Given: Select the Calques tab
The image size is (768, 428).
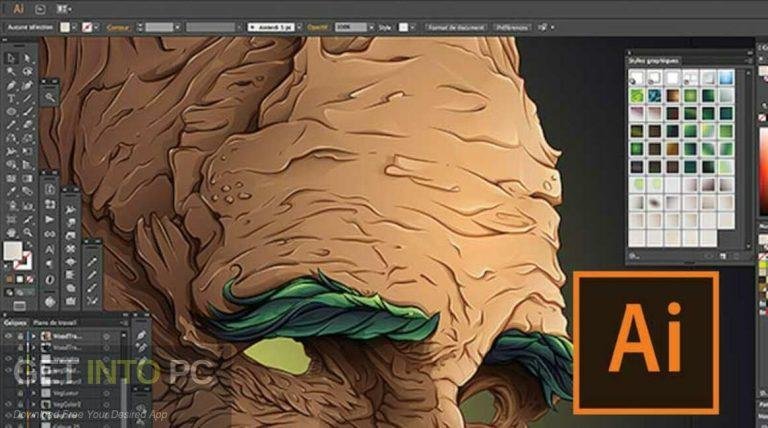Looking at the screenshot, I should click(15, 323).
